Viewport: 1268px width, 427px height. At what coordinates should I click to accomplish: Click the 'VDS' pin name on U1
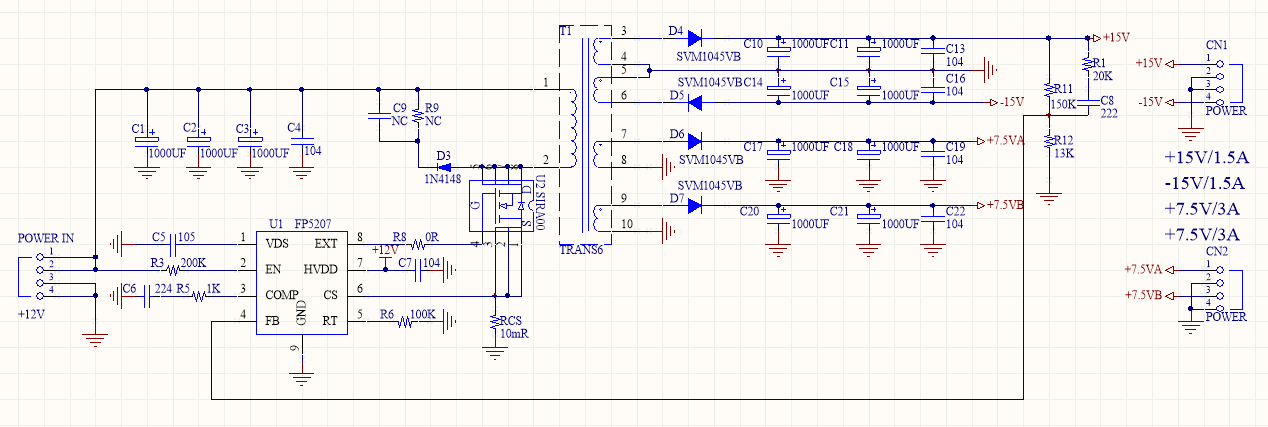pos(277,243)
